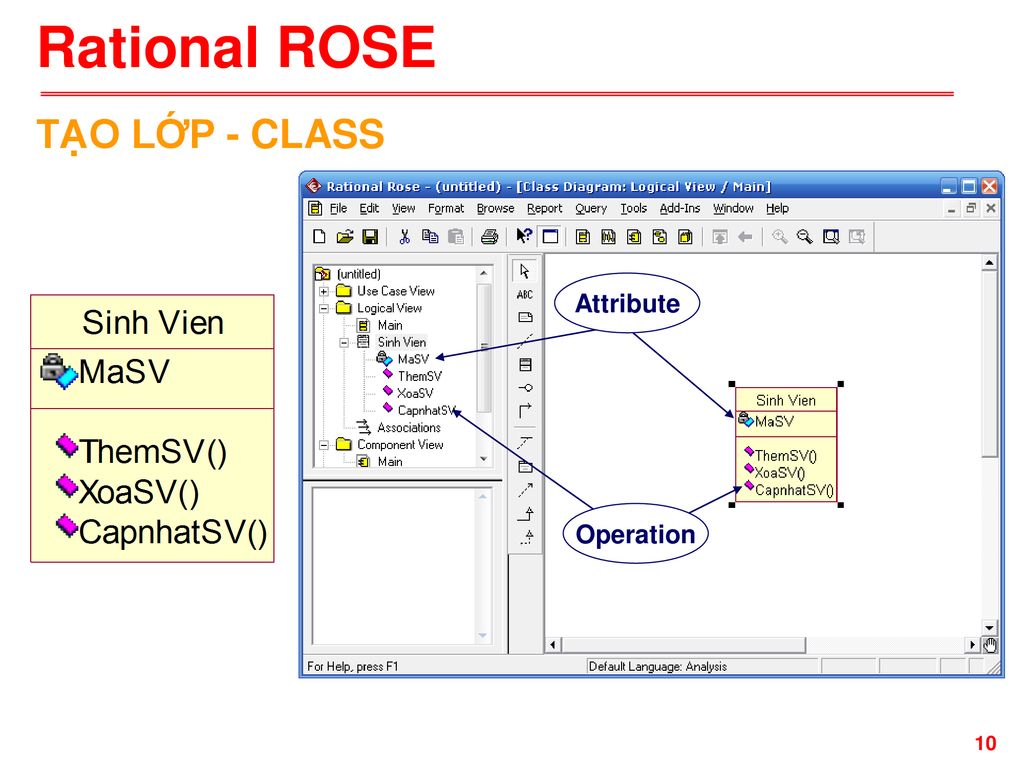Click CapnhatSV() operation in the diagram class
1024x768 pixels.
pos(794,490)
